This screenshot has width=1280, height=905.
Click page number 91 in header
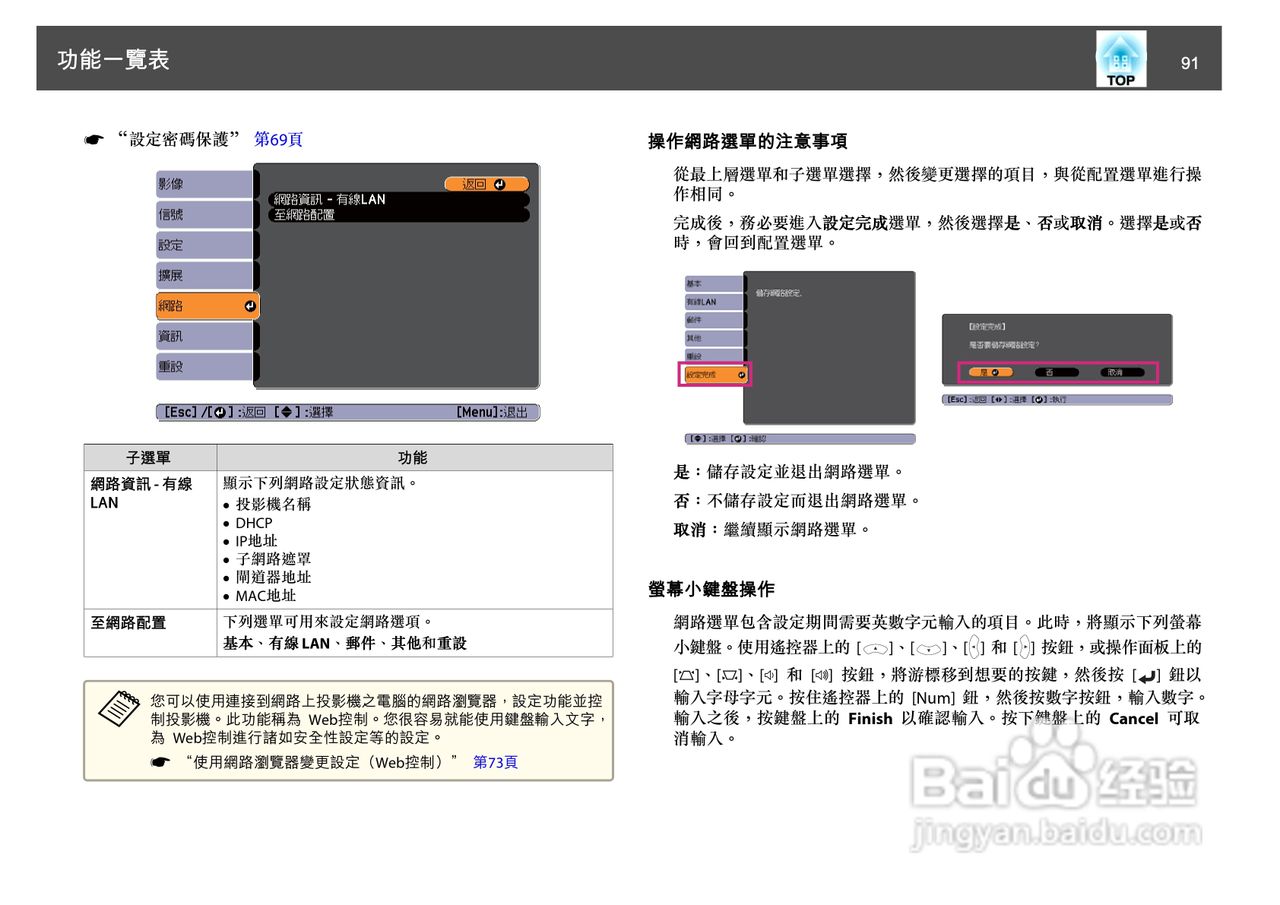[x=1189, y=63]
